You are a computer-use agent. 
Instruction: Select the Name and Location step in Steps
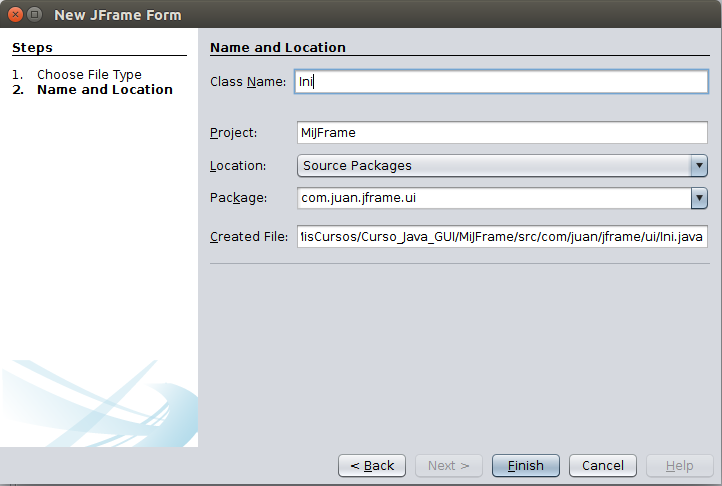tap(105, 89)
